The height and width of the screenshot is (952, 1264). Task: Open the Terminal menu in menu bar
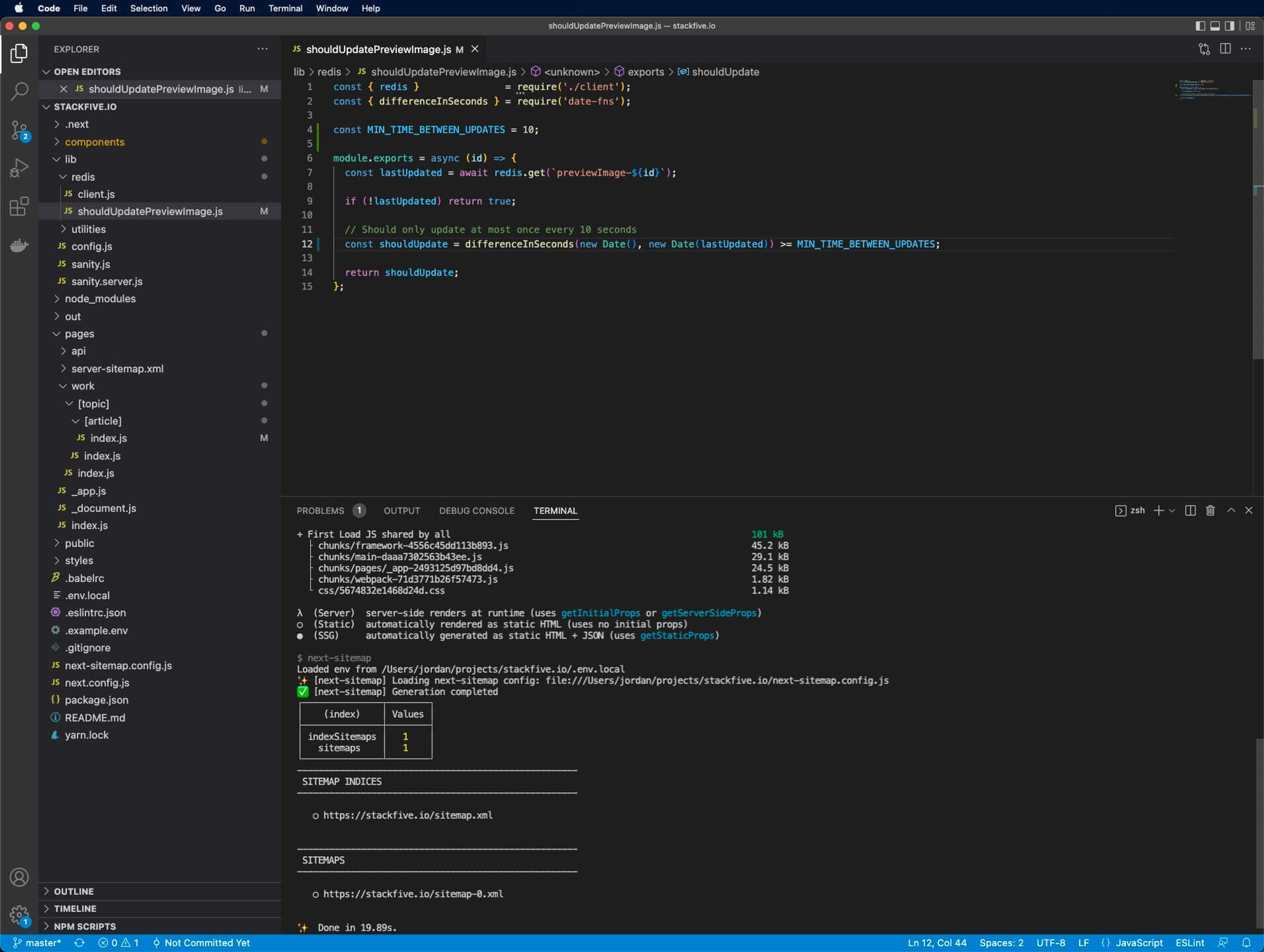tap(285, 8)
